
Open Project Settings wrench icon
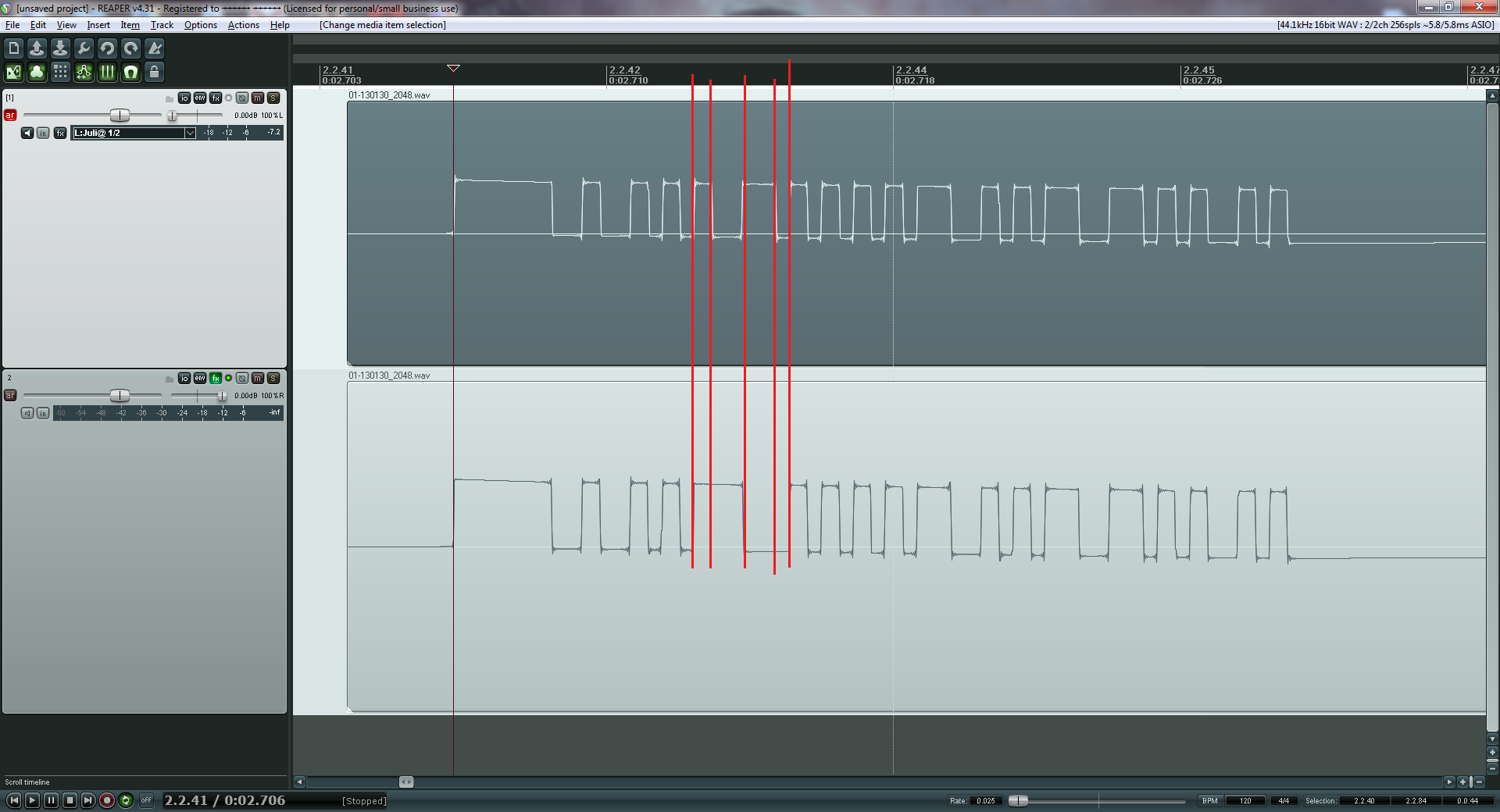coord(84,48)
